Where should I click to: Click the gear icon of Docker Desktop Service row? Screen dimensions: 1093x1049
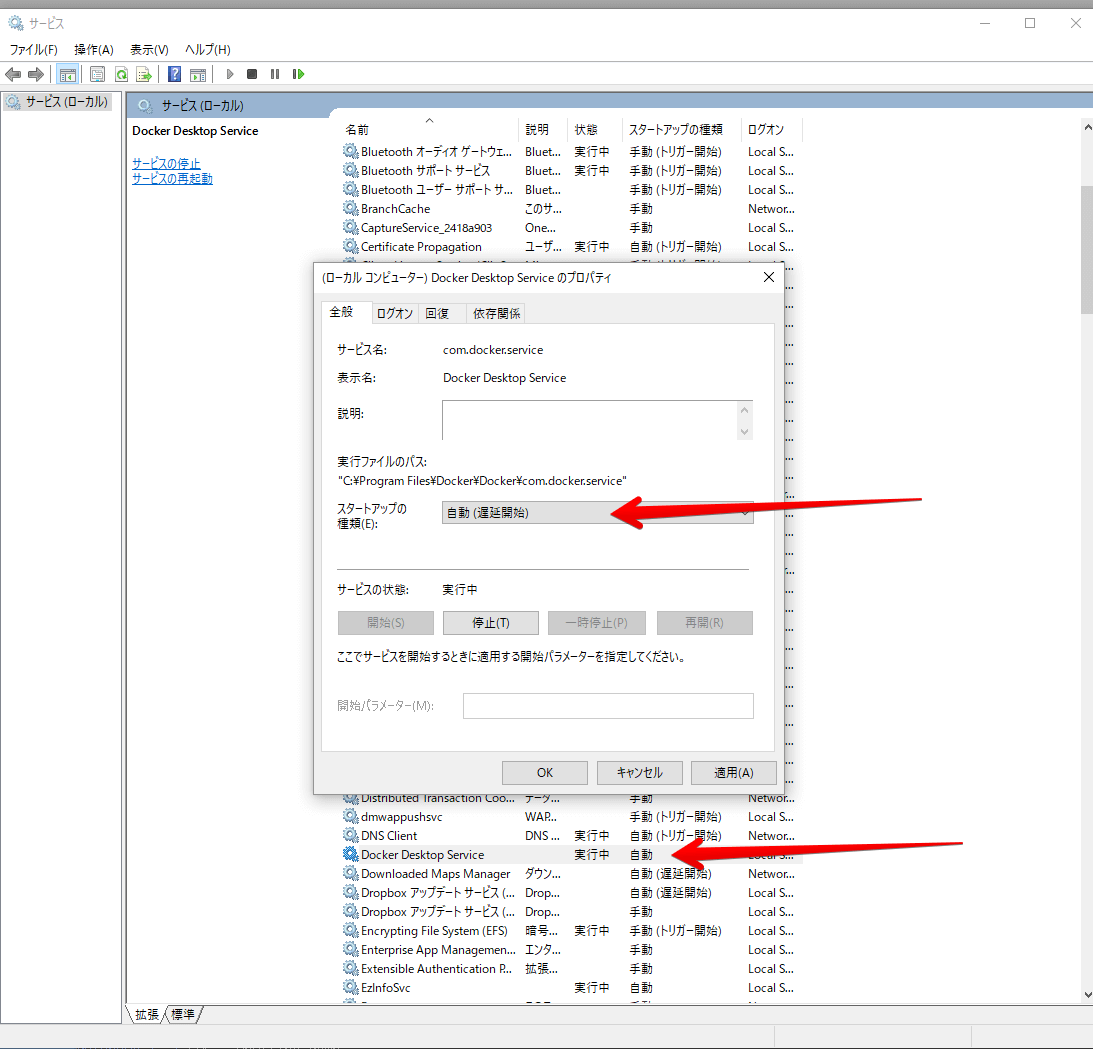coord(351,855)
